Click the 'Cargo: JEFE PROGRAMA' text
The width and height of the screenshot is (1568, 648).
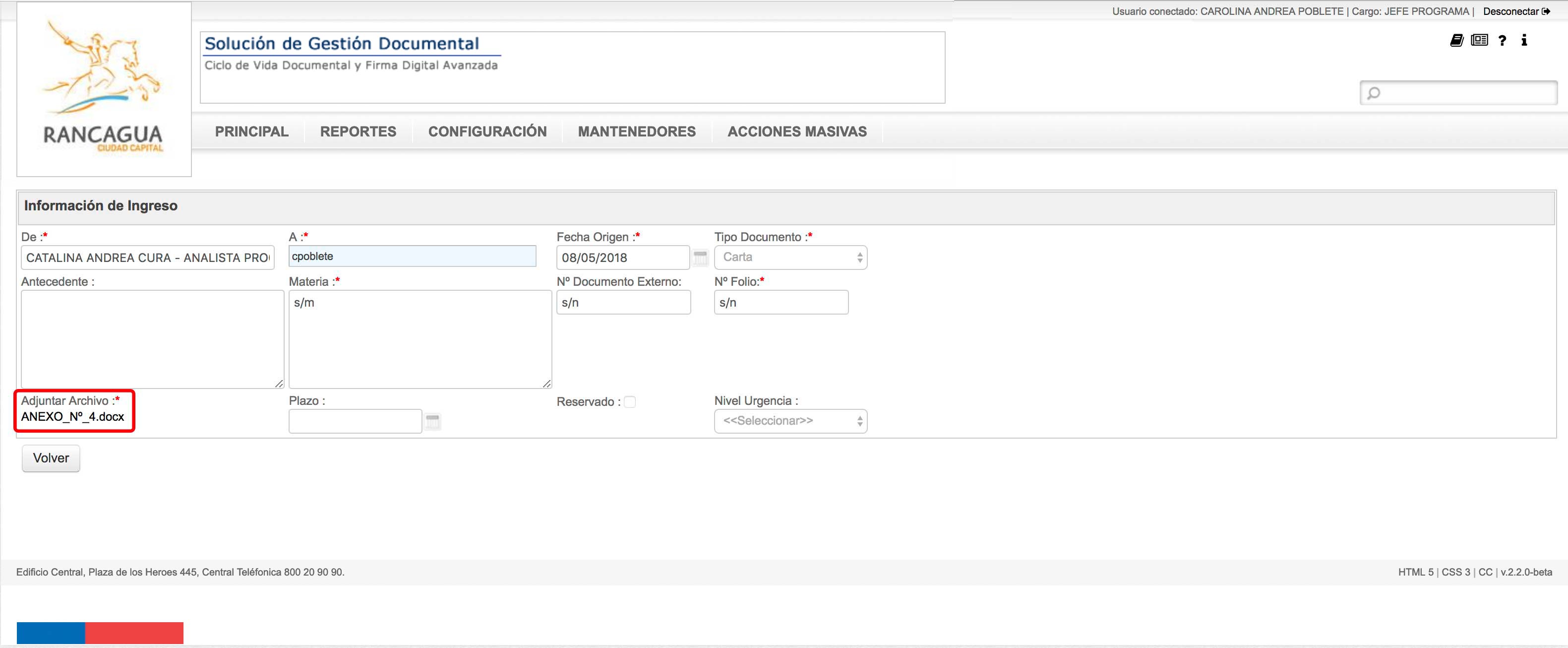pyautogui.click(x=1410, y=11)
